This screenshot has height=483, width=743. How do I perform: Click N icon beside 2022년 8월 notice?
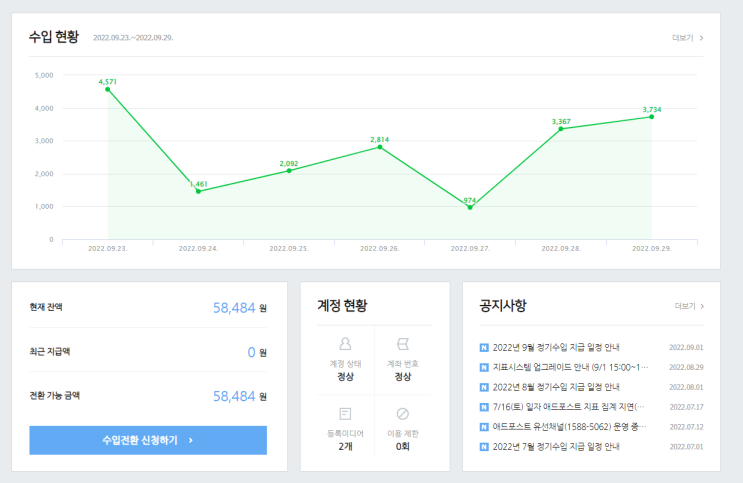(484, 387)
